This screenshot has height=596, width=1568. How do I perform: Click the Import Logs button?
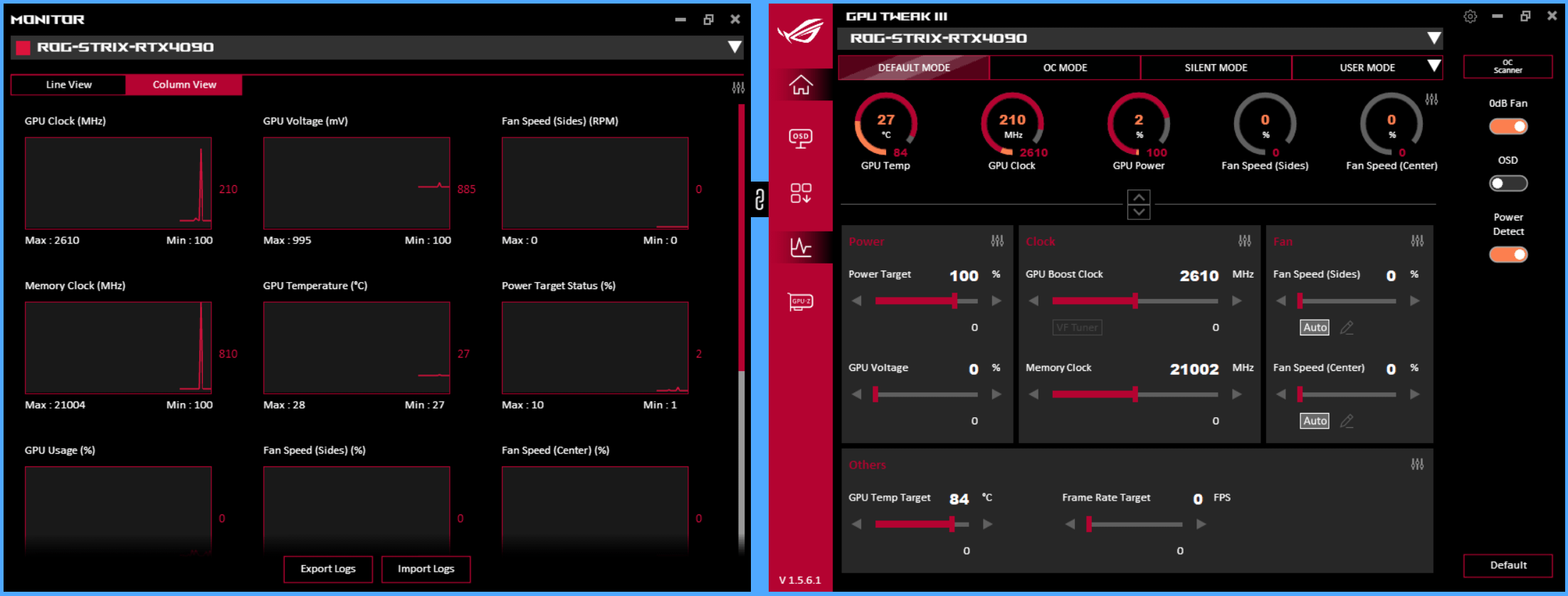tap(426, 569)
